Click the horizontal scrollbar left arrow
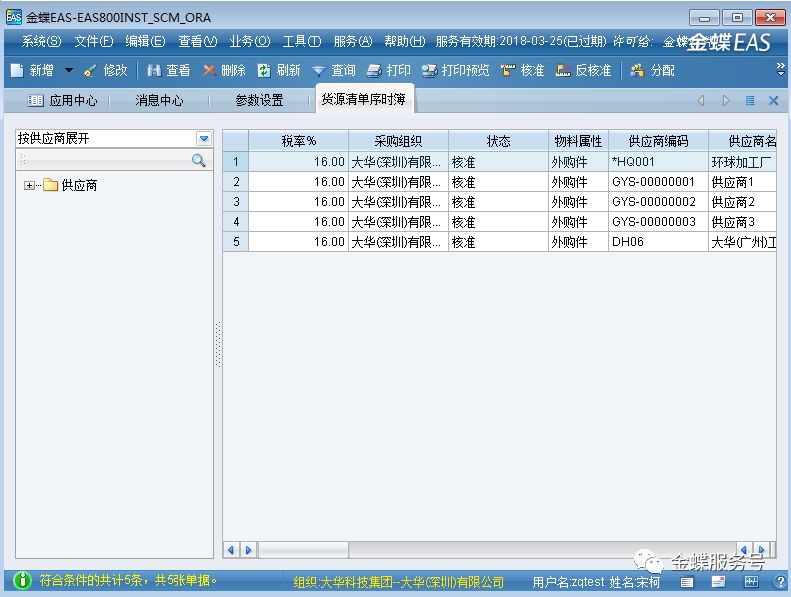 point(231,550)
